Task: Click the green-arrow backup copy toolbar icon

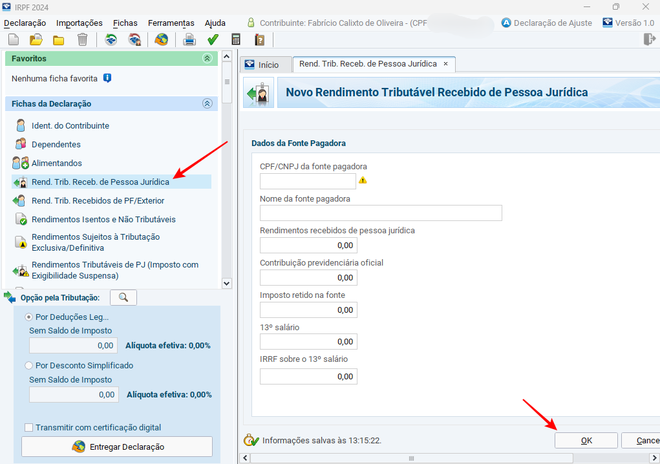Action: (111, 40)
